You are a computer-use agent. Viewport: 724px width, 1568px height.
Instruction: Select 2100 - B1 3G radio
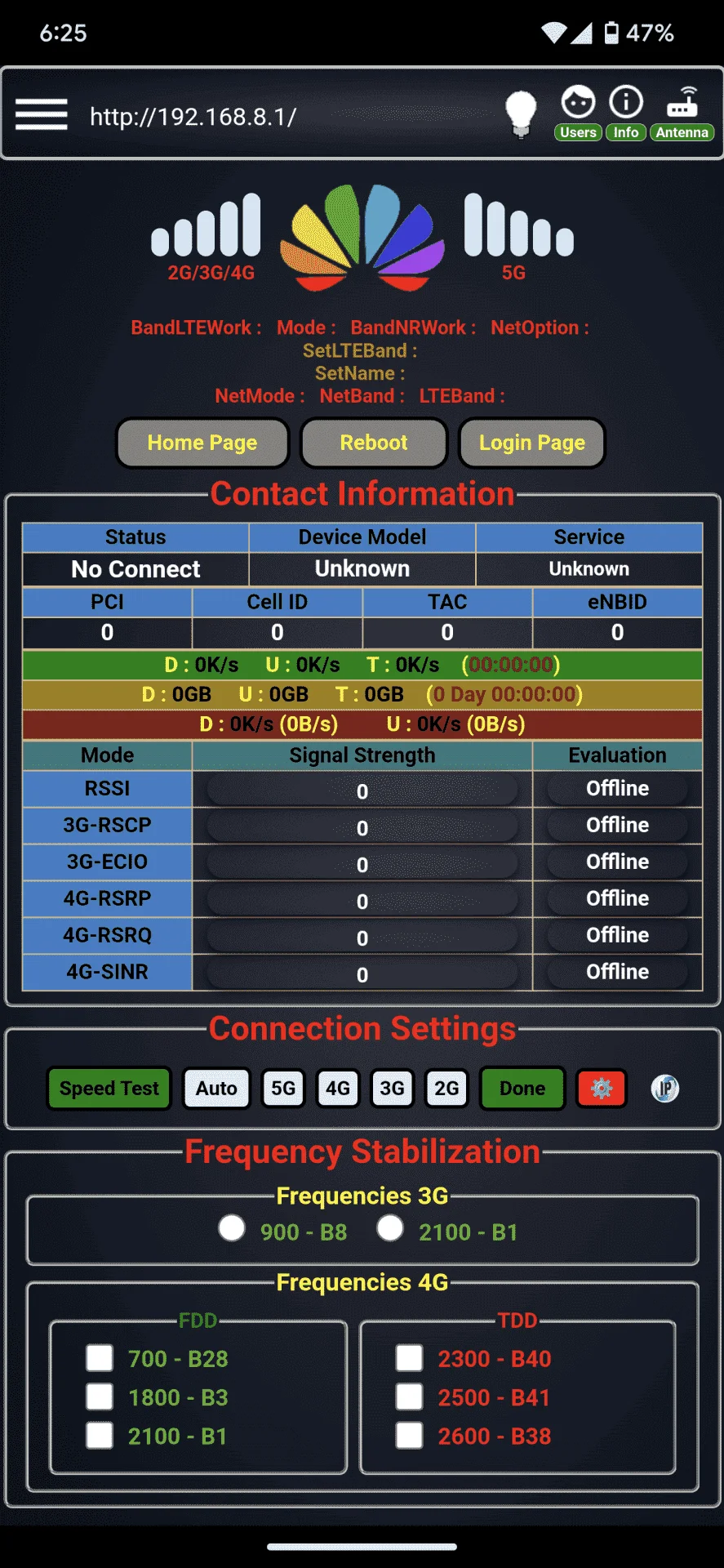pyautogui.click(x=390, y=1228)
